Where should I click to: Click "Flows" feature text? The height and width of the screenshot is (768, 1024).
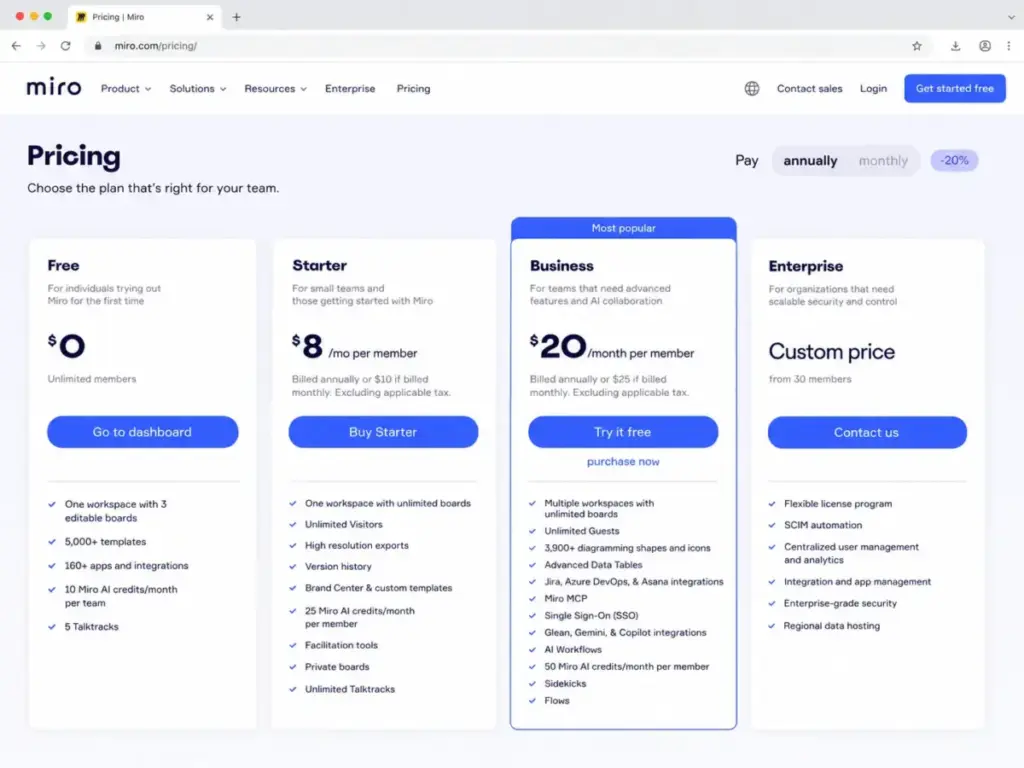tap(556, 701)
